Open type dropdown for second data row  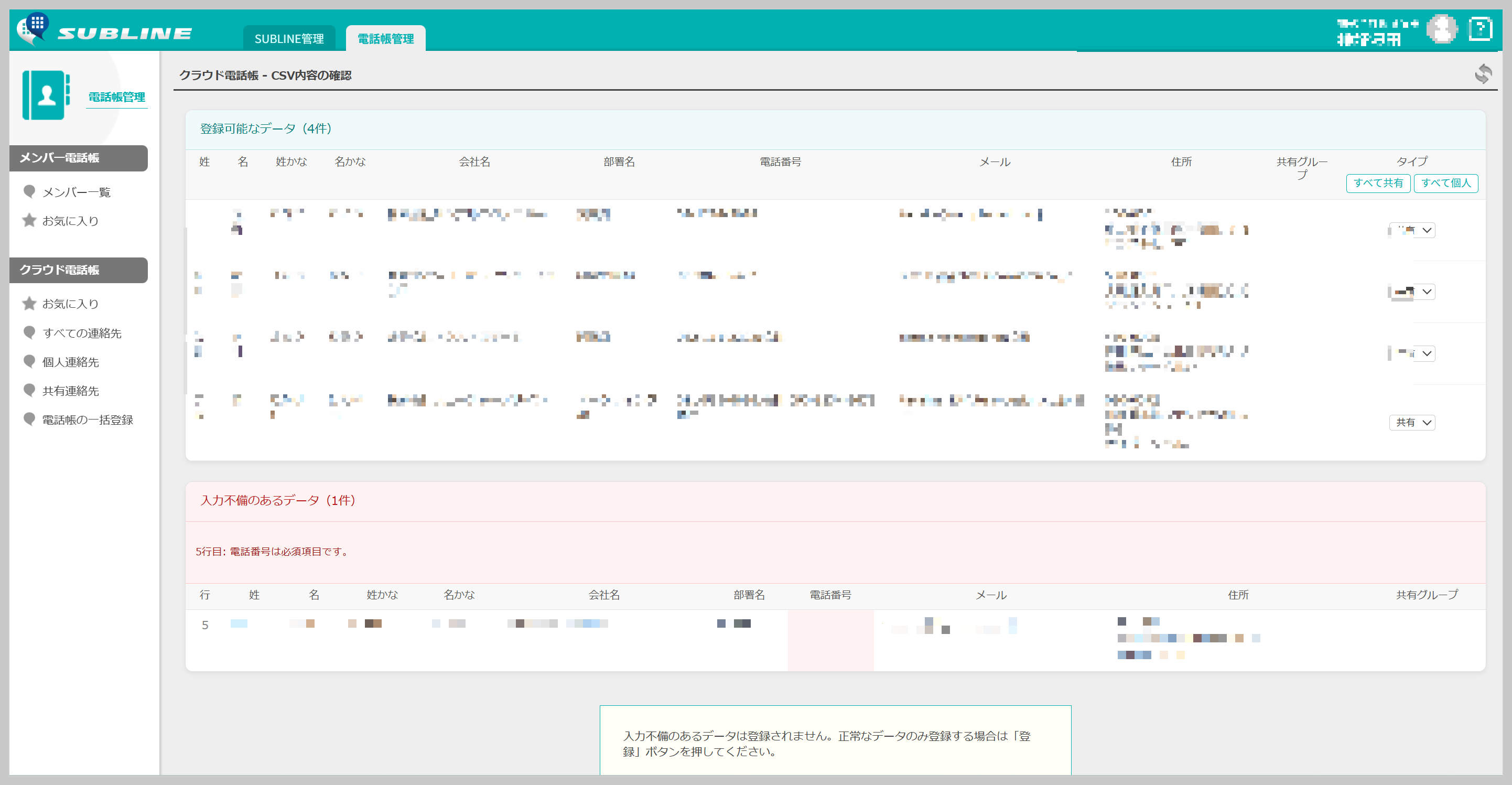coord(1413,292)
